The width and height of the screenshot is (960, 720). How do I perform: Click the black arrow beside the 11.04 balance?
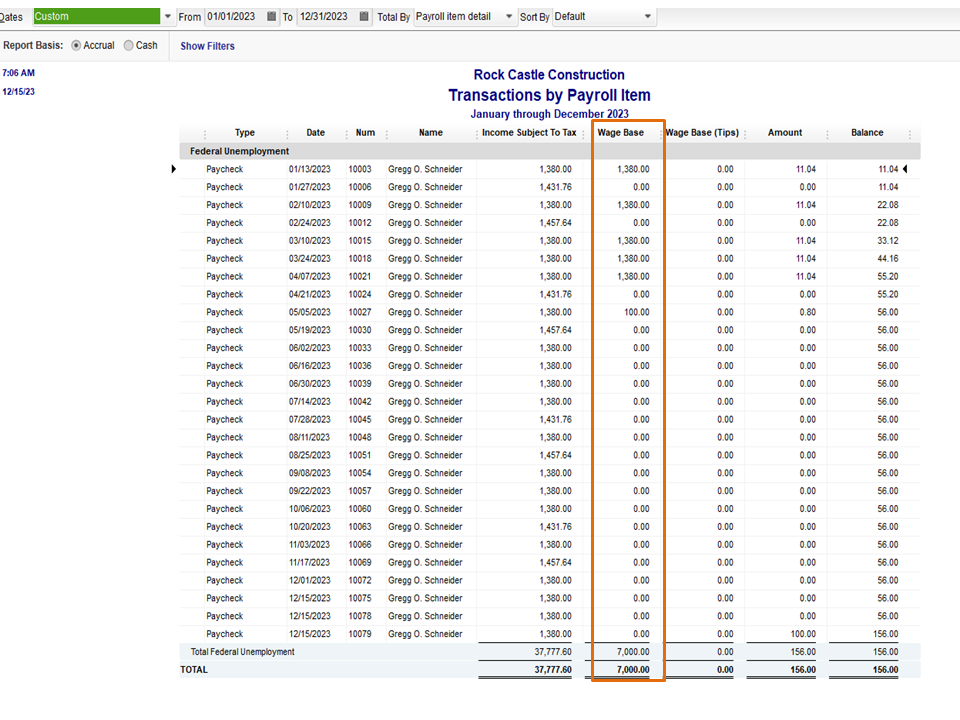(x=907, y=169)
